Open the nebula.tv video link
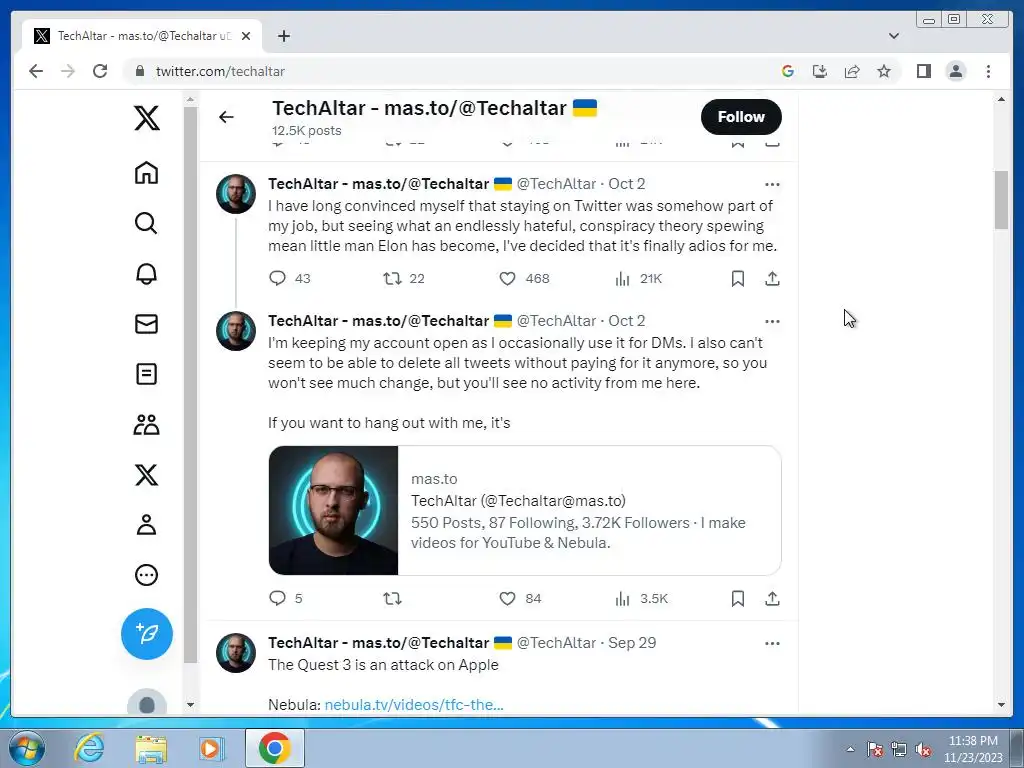 click(414, 705)
